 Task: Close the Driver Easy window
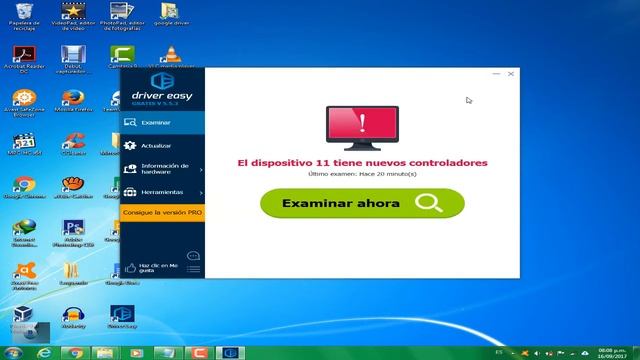(x=511, y=74)
